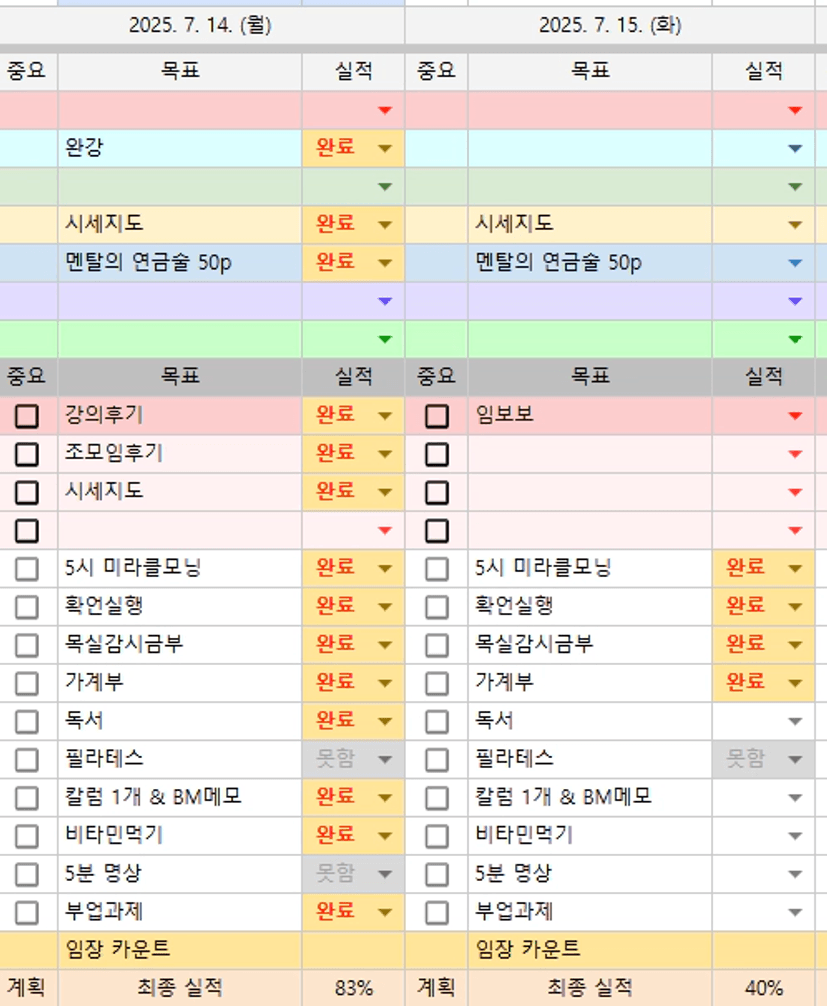Check the box next to 독서 on July 14
Viewport: 827px width, 1006px height.
point(27,722)
